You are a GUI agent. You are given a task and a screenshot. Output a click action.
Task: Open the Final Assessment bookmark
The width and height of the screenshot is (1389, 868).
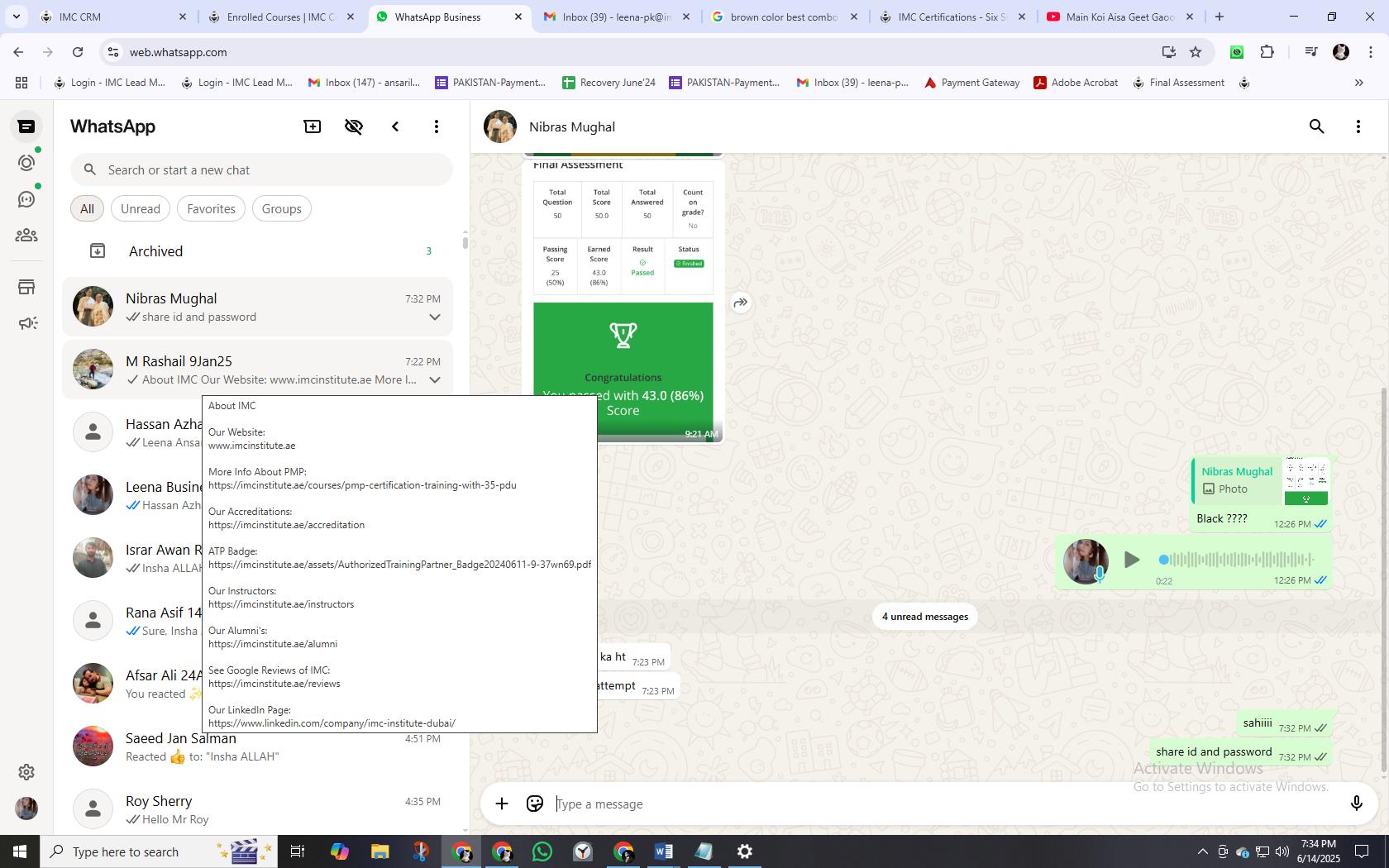tap(1179, 83)
